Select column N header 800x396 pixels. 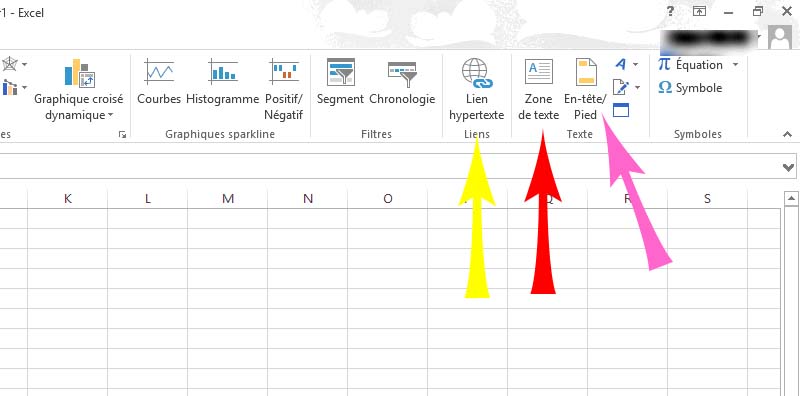pyautogui.click(x=308, y=199)
